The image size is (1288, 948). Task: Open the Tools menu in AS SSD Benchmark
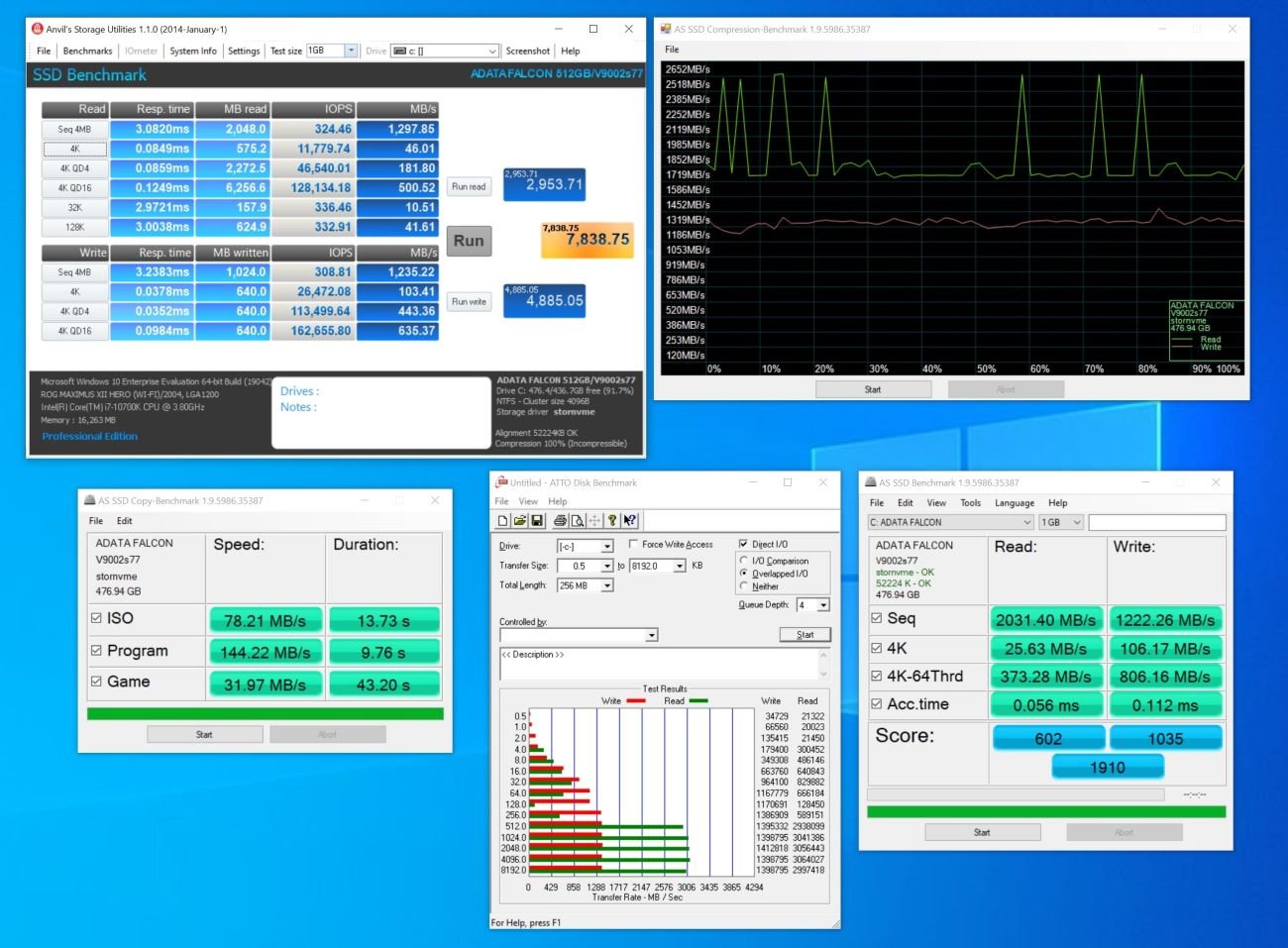(x=971, y=502)
